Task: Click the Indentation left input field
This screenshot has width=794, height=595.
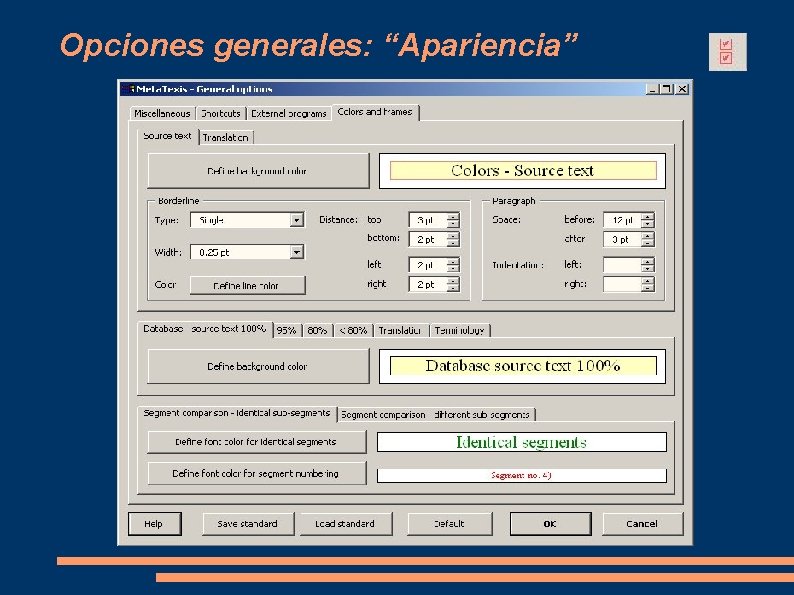Action: pos(622,265)
